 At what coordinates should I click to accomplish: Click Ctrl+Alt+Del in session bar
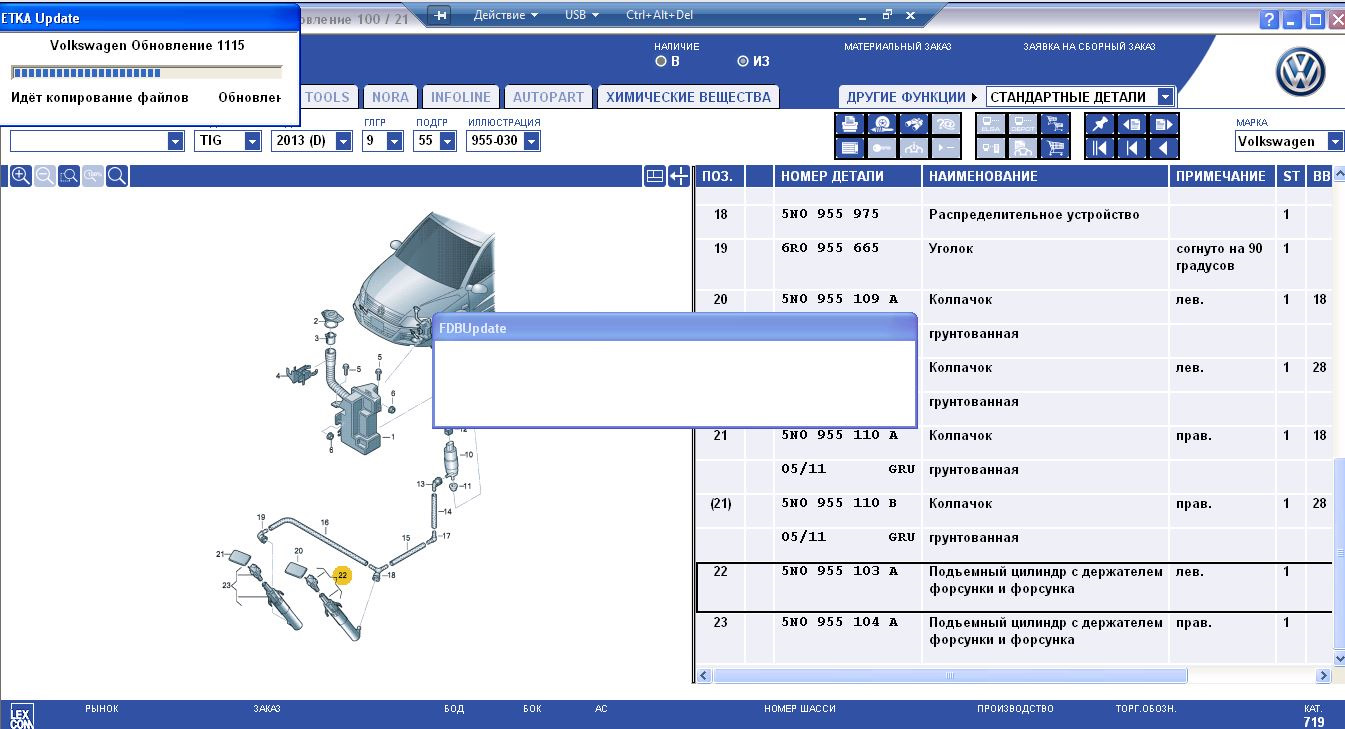tap(659, 15)
